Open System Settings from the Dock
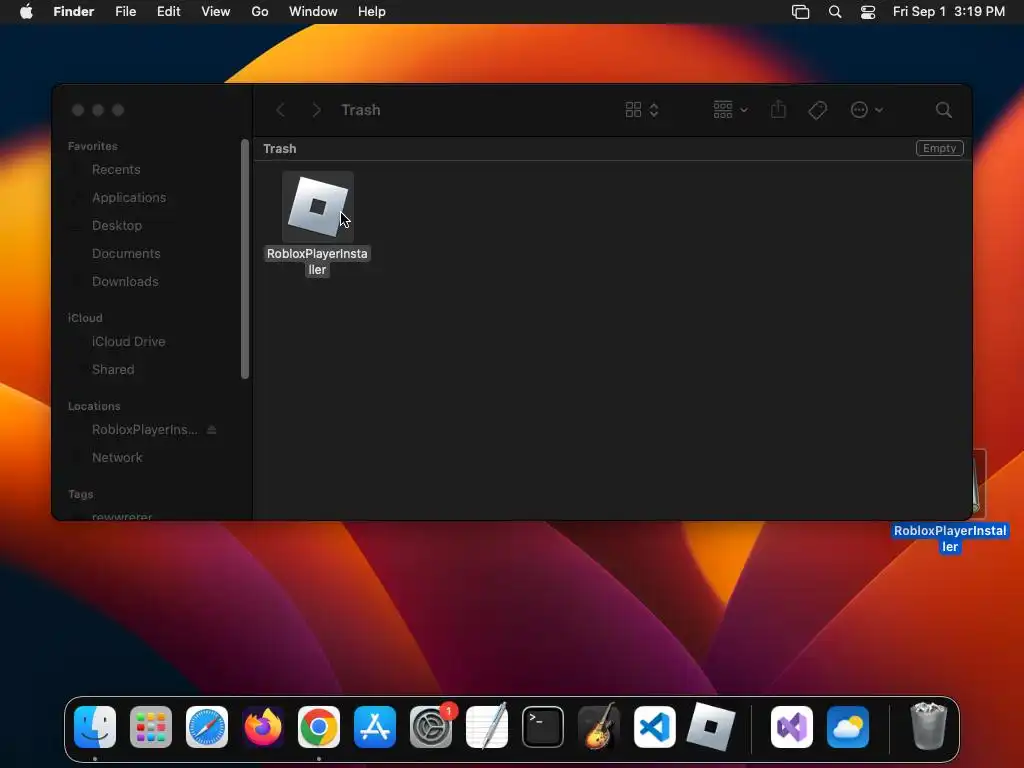 click(x=431, y=727)
